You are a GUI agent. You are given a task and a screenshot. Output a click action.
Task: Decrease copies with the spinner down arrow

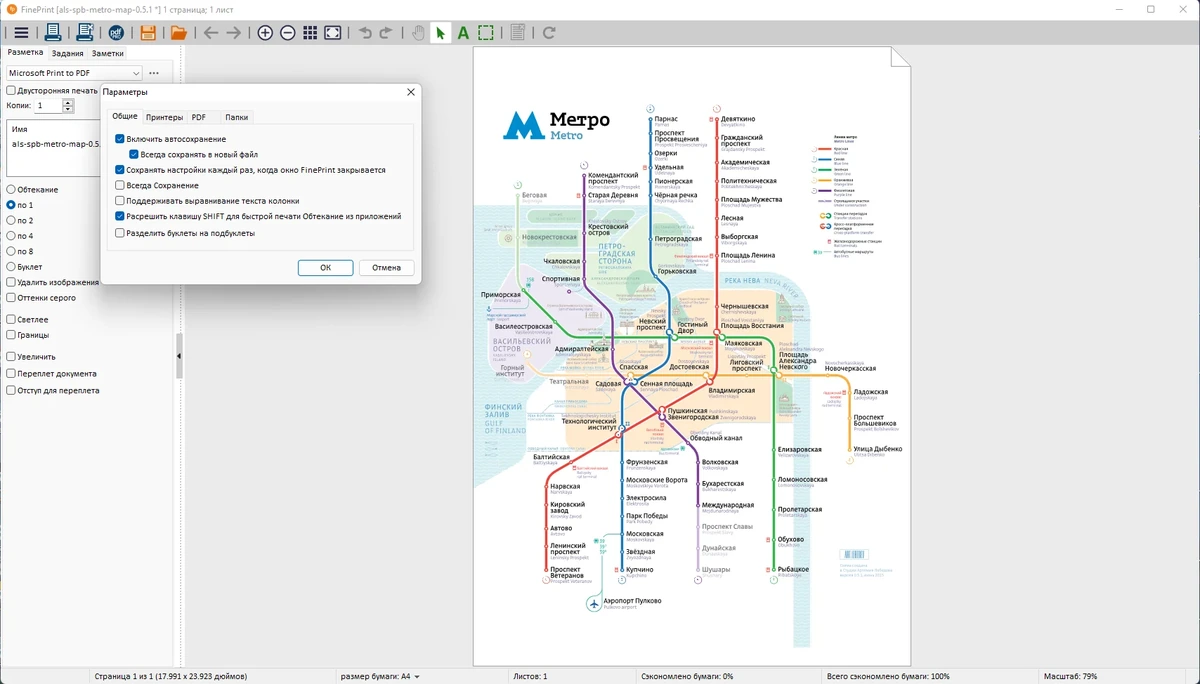tap(68, 109)
